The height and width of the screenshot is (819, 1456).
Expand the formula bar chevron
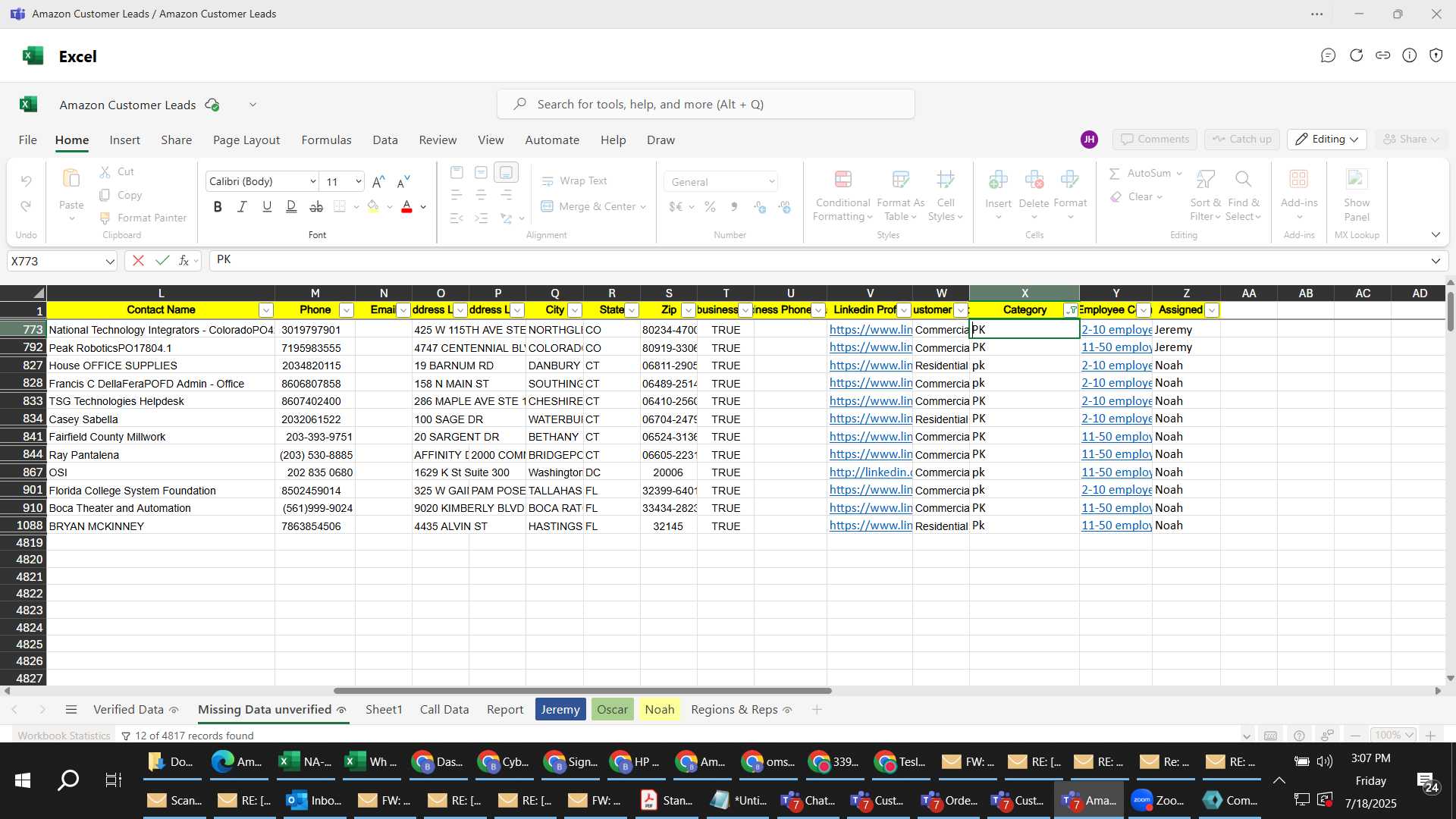click(x=1436, y=261)
